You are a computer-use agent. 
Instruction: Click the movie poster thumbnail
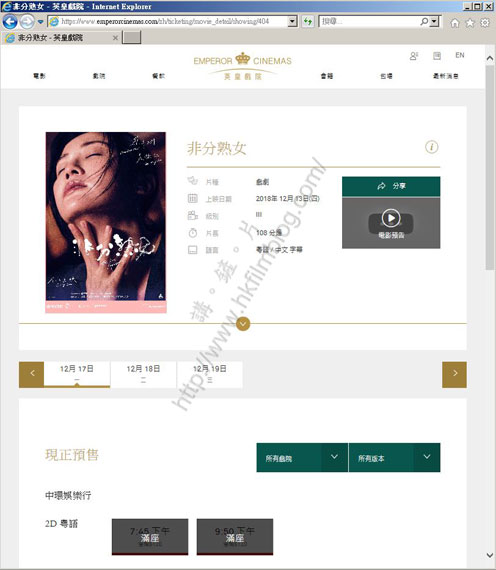[x=106, y=222]
